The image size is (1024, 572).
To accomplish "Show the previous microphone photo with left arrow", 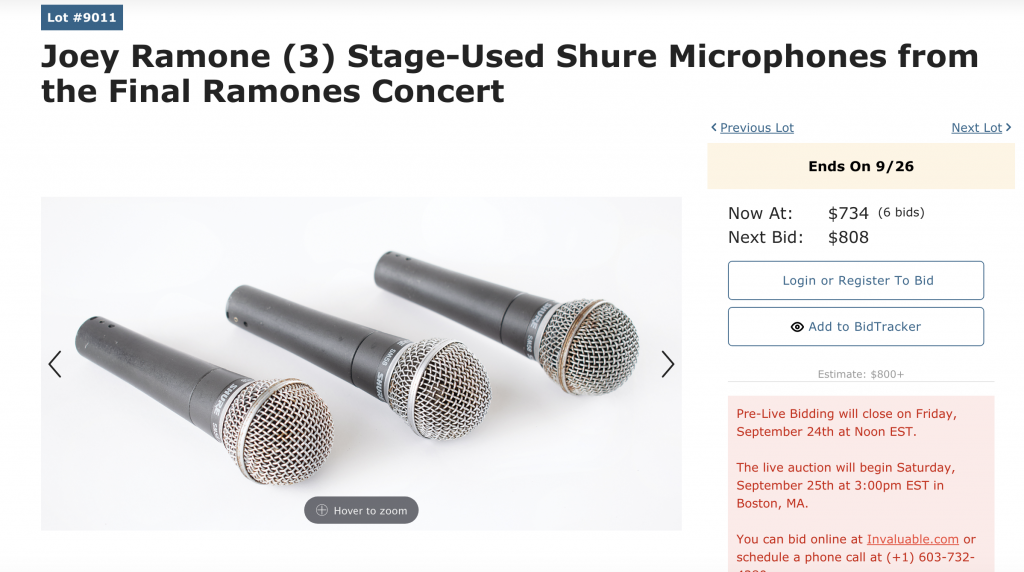I will (55, 364).
